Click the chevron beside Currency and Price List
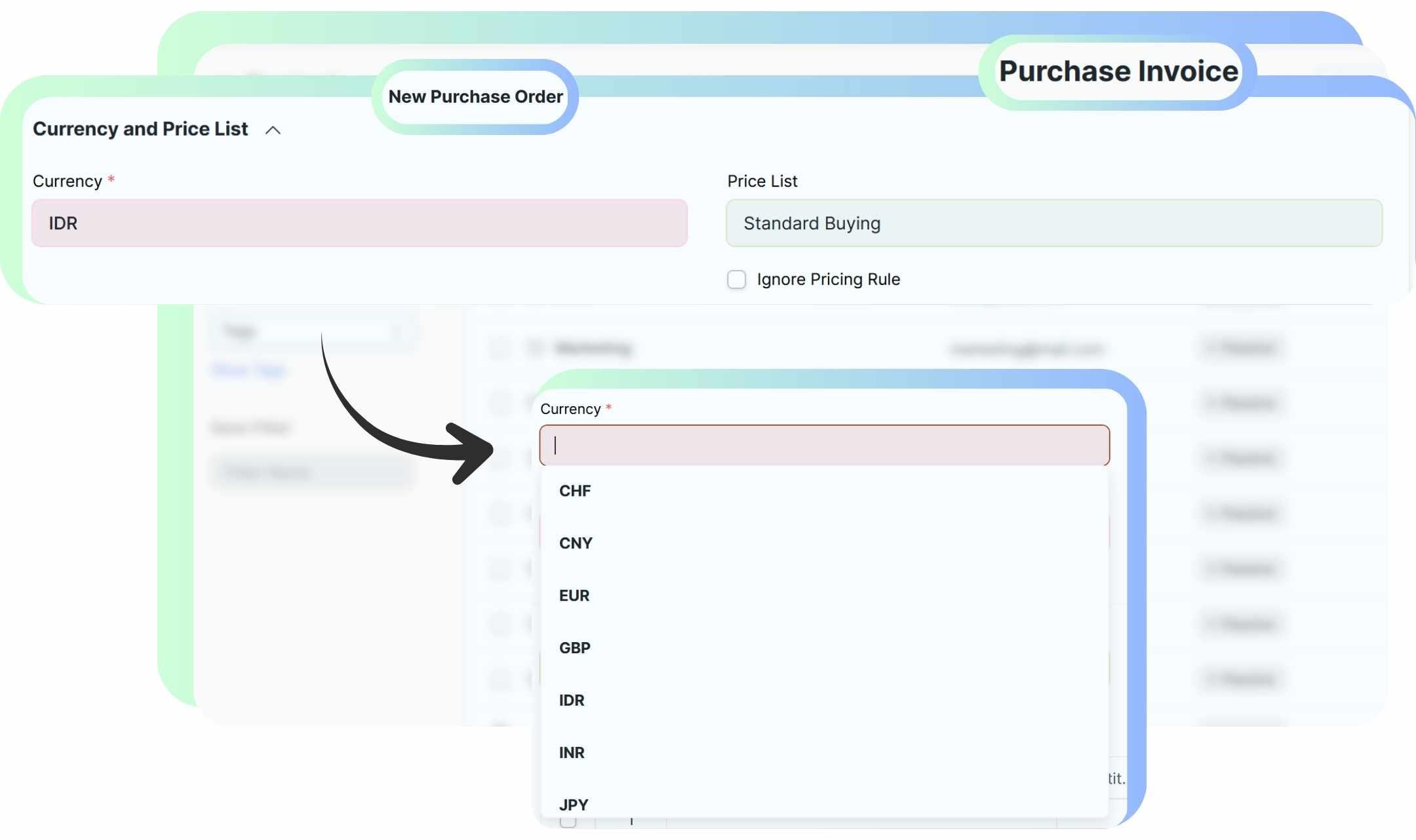Screen dimensions: 1416x840 tap(273, 130)
